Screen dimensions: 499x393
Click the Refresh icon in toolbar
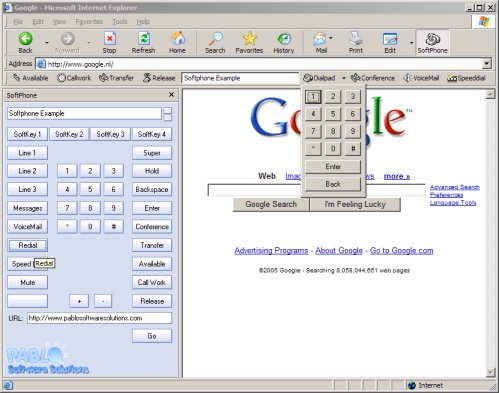pyautogui.click(x=144, y=39)
